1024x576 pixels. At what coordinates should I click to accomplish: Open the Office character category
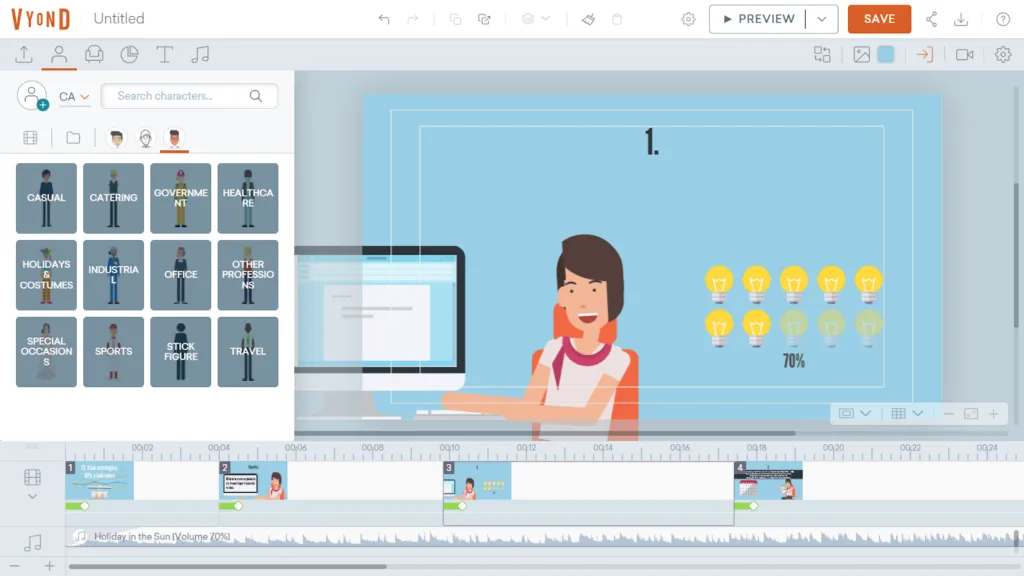tap(181, 275)
